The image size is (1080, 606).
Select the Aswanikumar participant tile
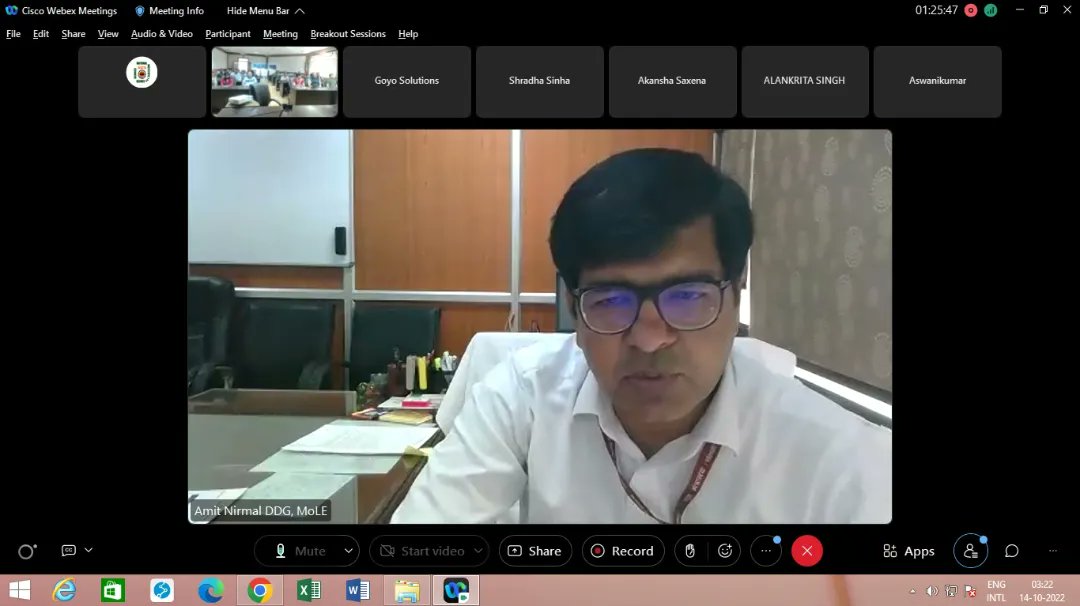[x=937, y=81]
